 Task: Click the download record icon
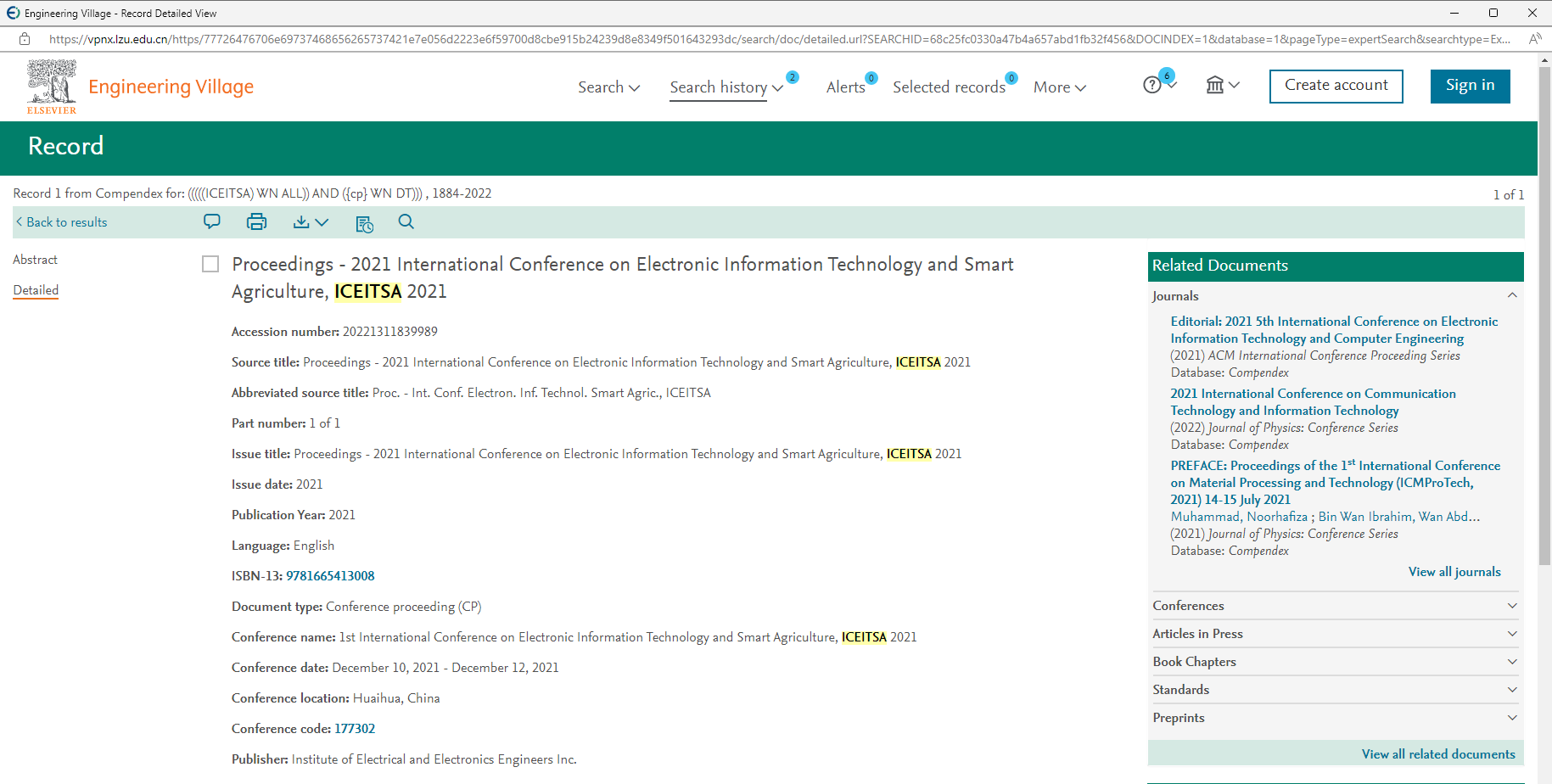tap(301, 221)
